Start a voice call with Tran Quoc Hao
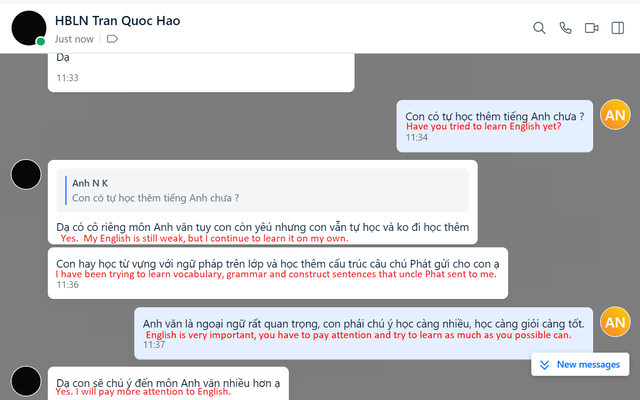The image size is (640, 400). click(x=565, y=28)
